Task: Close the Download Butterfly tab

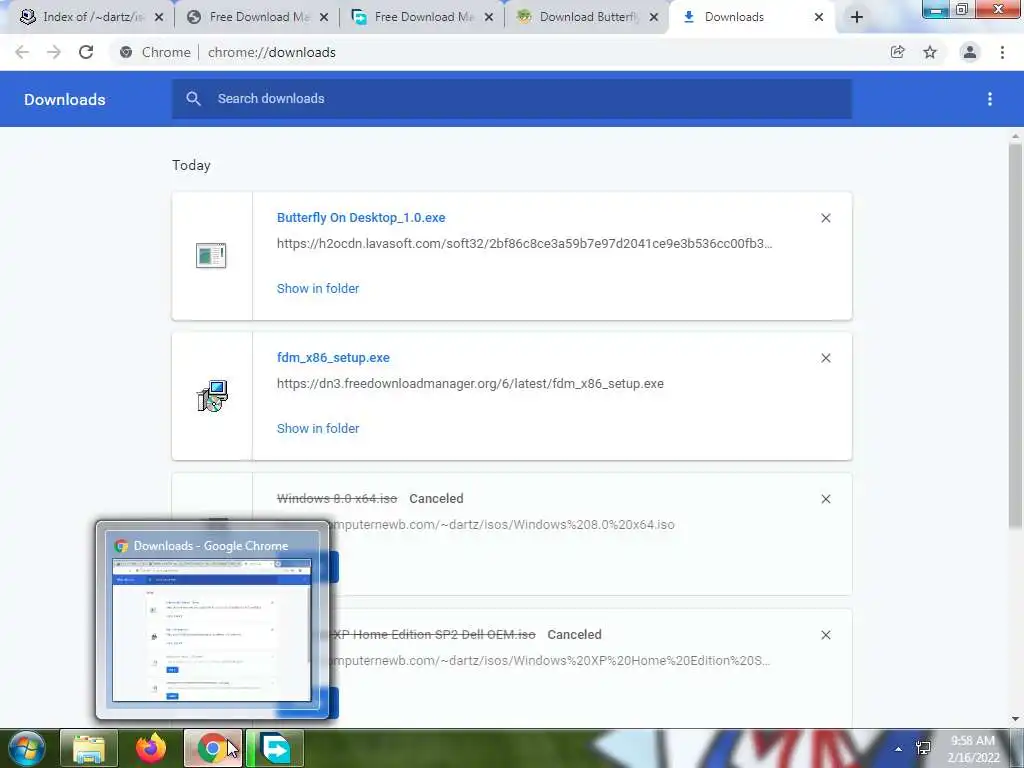Action: pyautogui.click(x=654, y=18)
